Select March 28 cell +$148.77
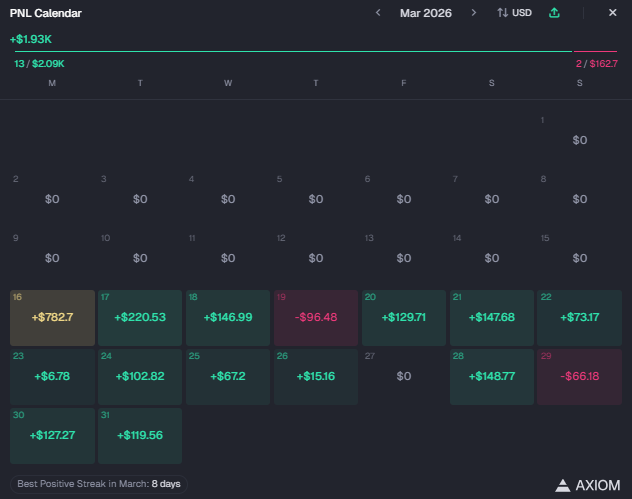Screen dimensions: 632x499 click(x=492, y=377)
